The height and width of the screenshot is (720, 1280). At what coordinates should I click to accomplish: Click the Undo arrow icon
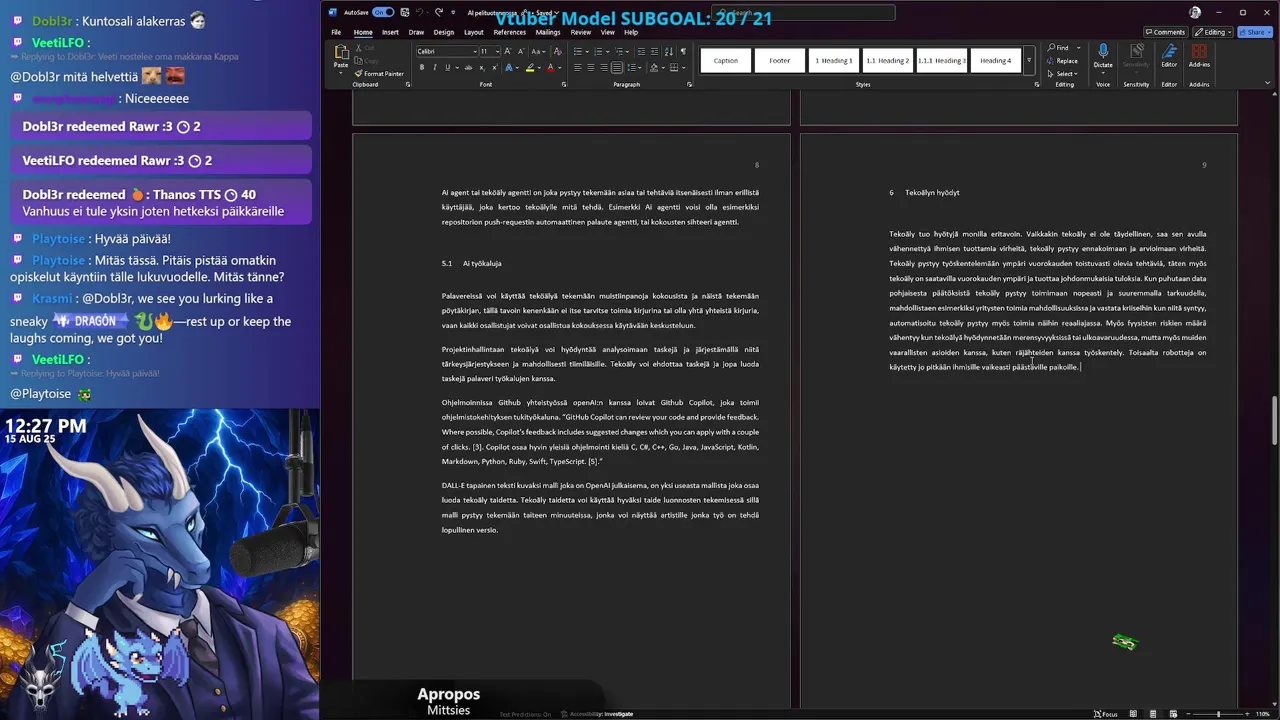pyautogui.click(x=420, y=12)
